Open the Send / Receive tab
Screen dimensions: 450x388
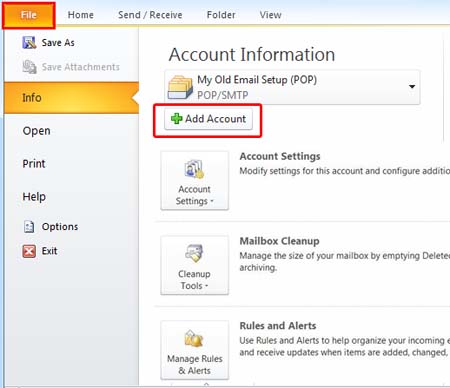click(x=150, y=15)
